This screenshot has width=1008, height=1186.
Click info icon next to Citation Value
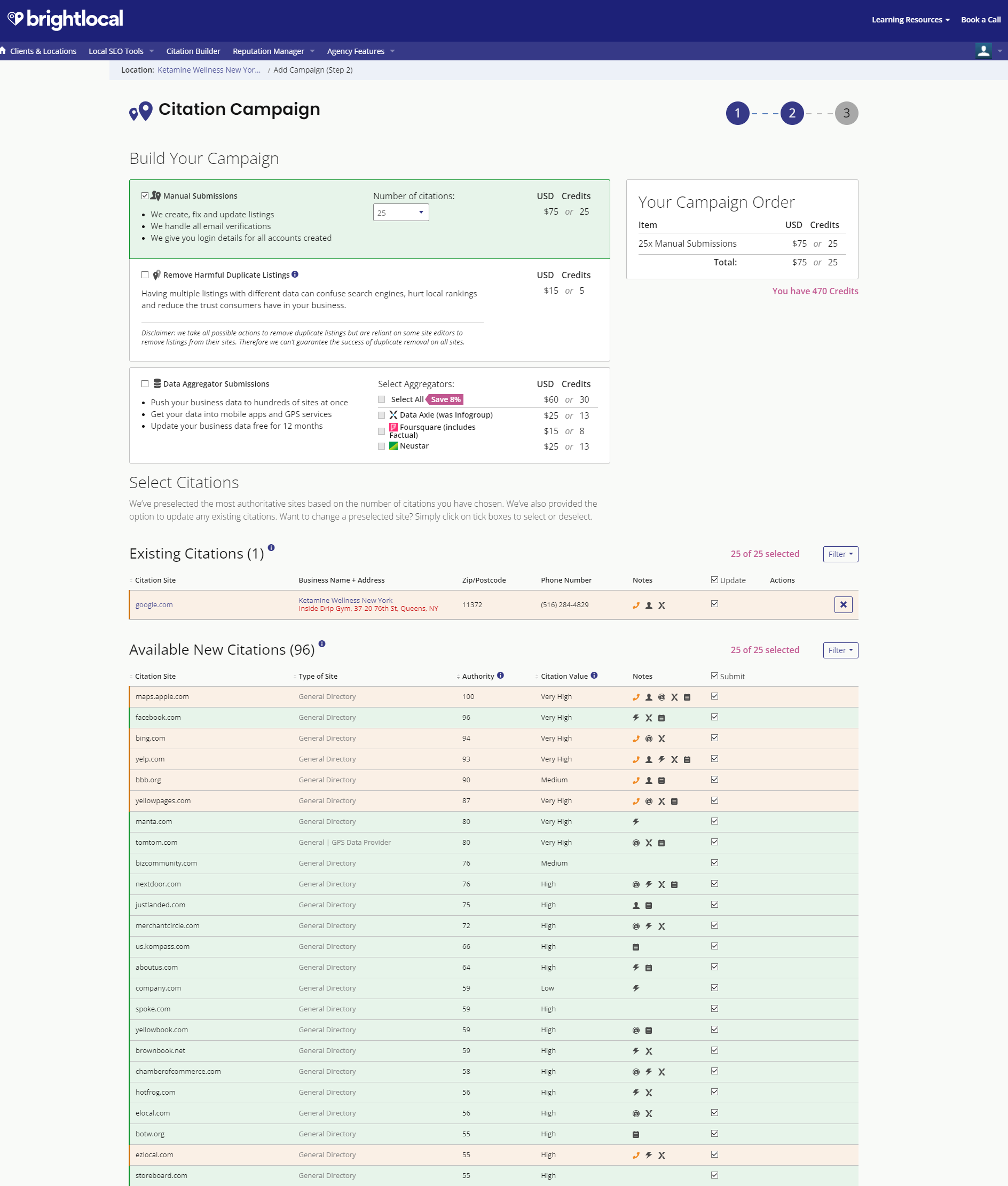[x=594, y=675]
